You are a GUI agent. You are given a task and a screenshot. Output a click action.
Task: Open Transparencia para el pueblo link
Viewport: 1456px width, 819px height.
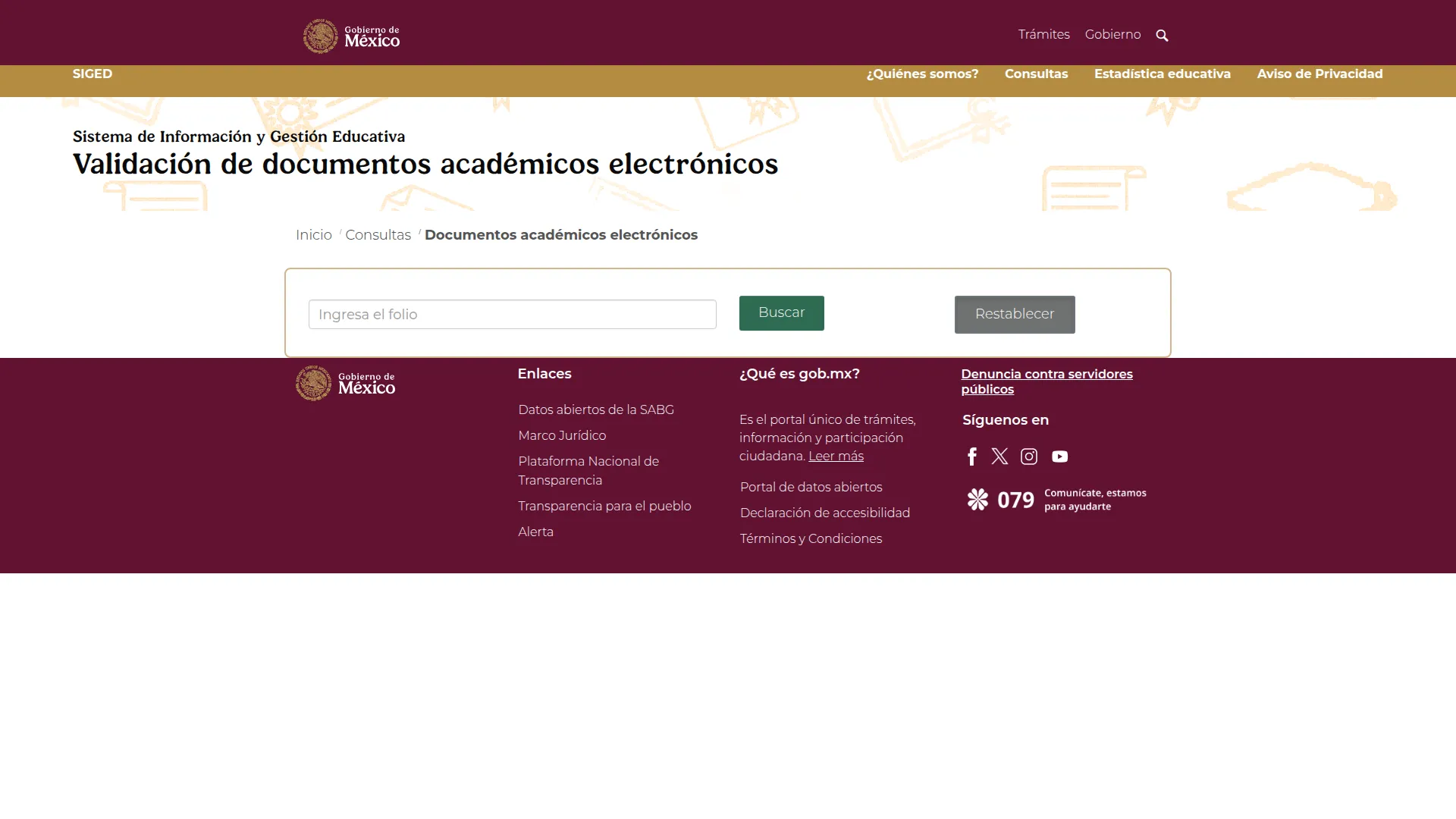[604, 506]
